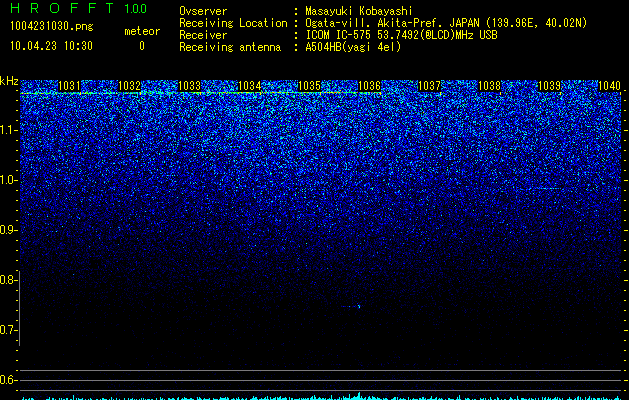Click the 0.7 kHz axis label
The image size is (629, 400).
coord(8,330)
